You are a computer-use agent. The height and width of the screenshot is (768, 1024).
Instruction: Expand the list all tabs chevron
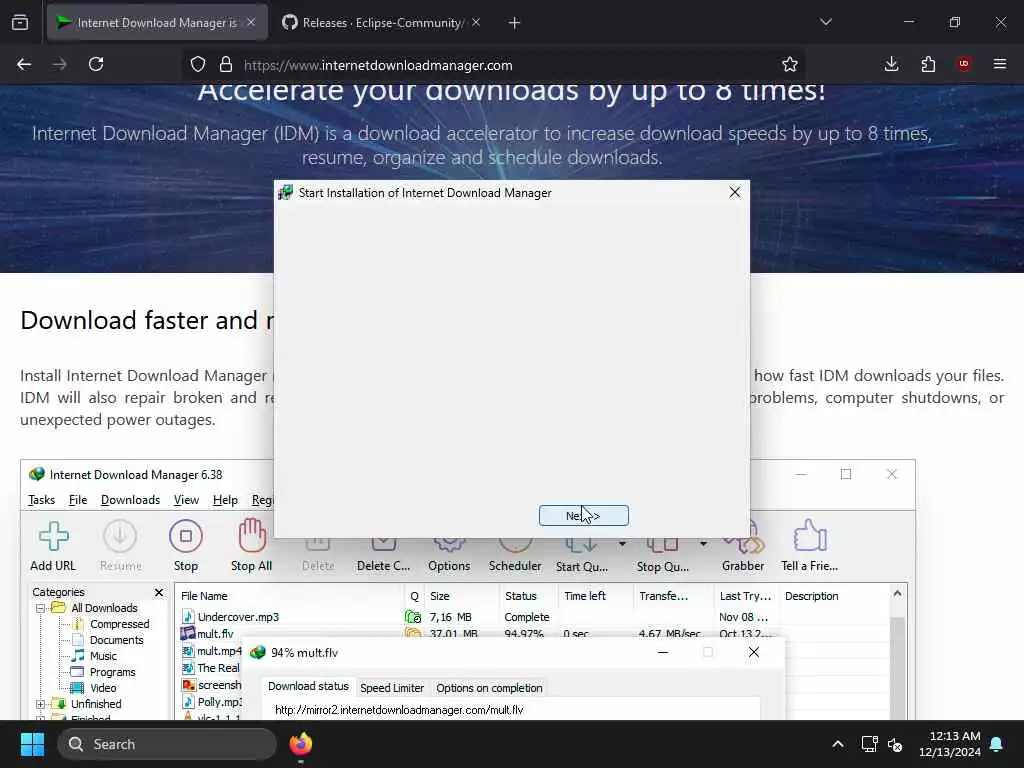click(x=826, y=22)
